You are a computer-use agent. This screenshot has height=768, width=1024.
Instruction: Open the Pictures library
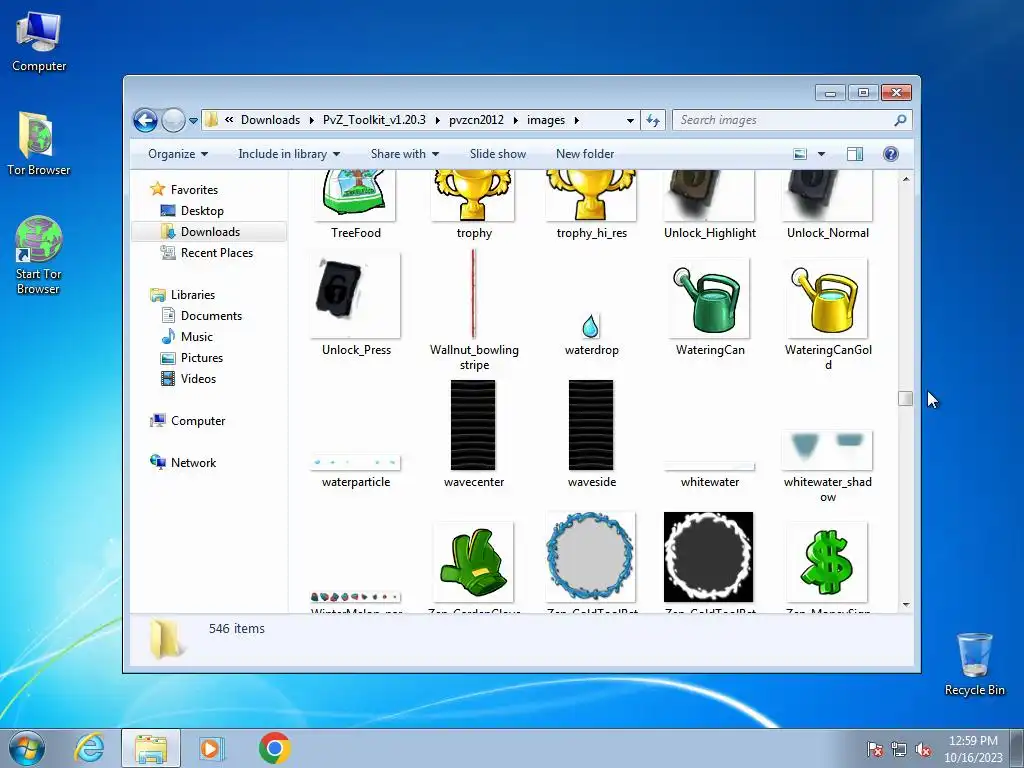pos(202,358)
